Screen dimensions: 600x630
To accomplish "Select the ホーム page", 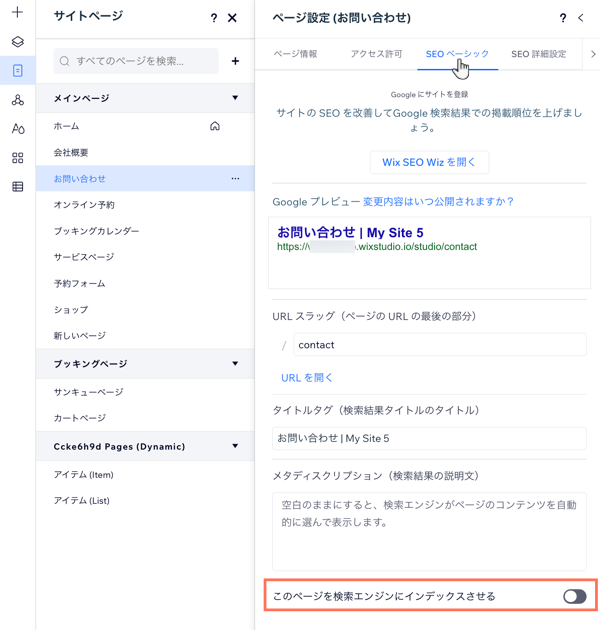I will [x=145, y=126].
